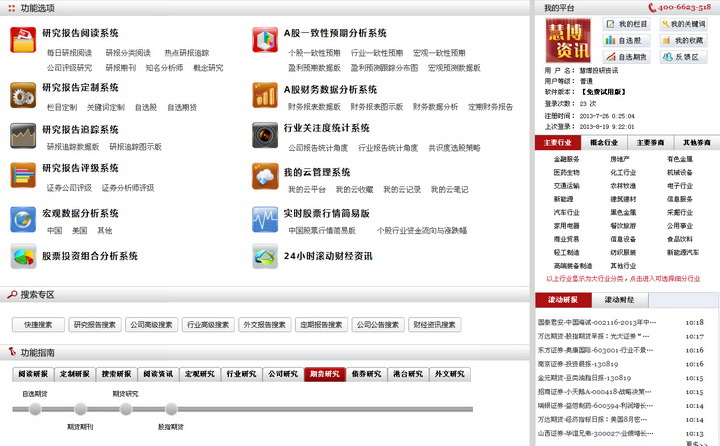Select the 滚动财经 tab
Image resolution: width=720 pixels, height=446 pixels.
(619, 300)
